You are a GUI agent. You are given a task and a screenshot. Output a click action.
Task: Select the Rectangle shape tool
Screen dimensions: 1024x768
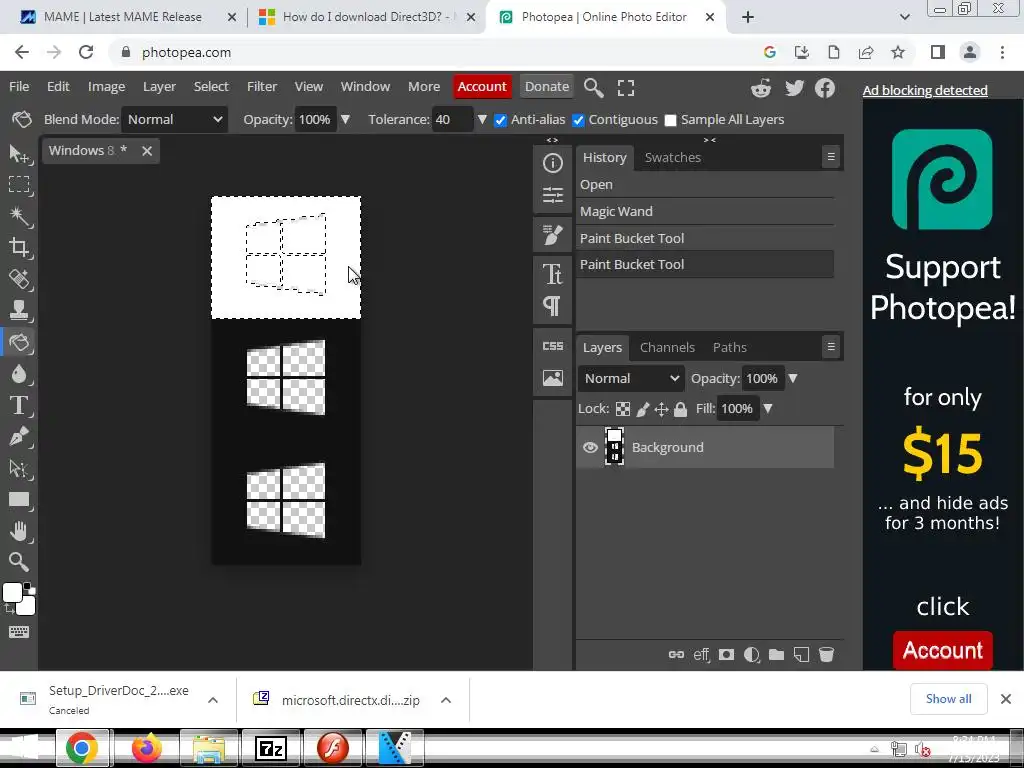pos(19,500)
